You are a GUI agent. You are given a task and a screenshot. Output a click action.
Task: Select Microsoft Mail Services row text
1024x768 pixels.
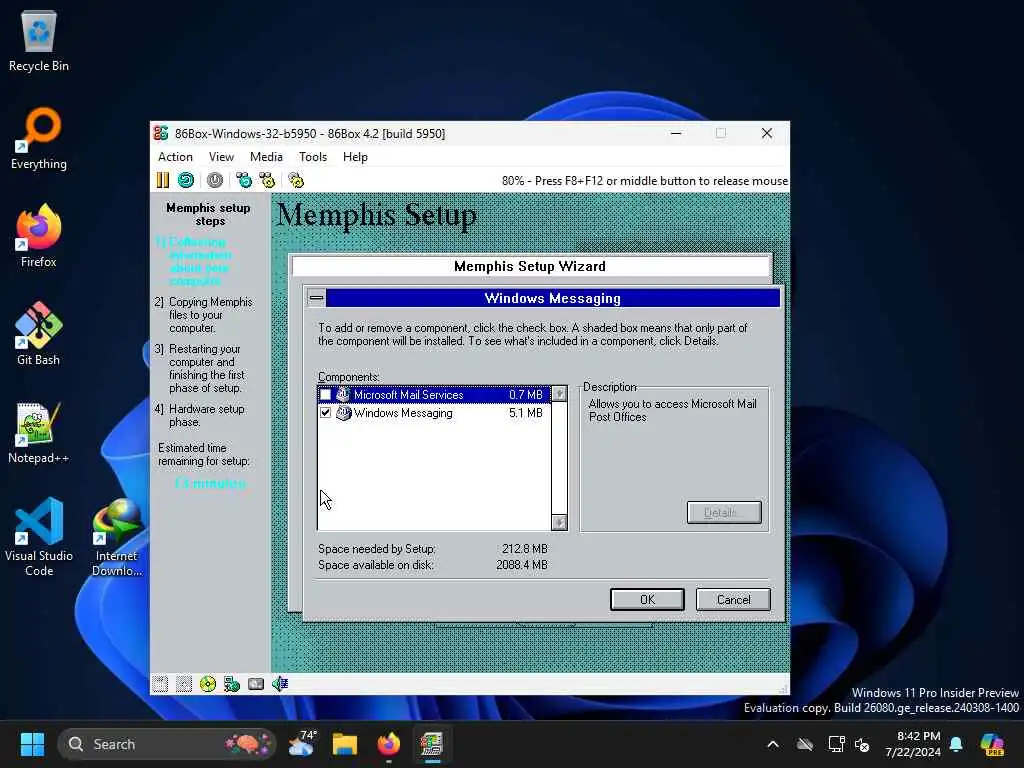coord(408,394)
